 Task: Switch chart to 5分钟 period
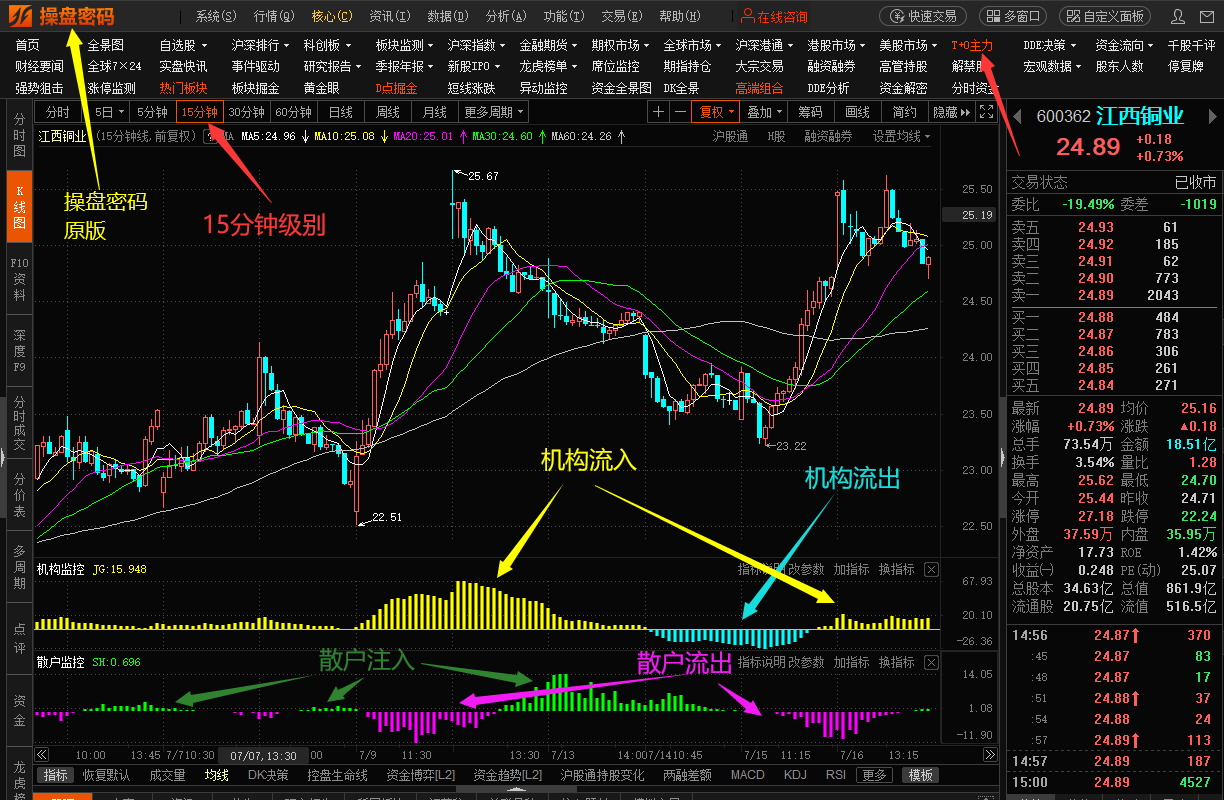(152, 112)
